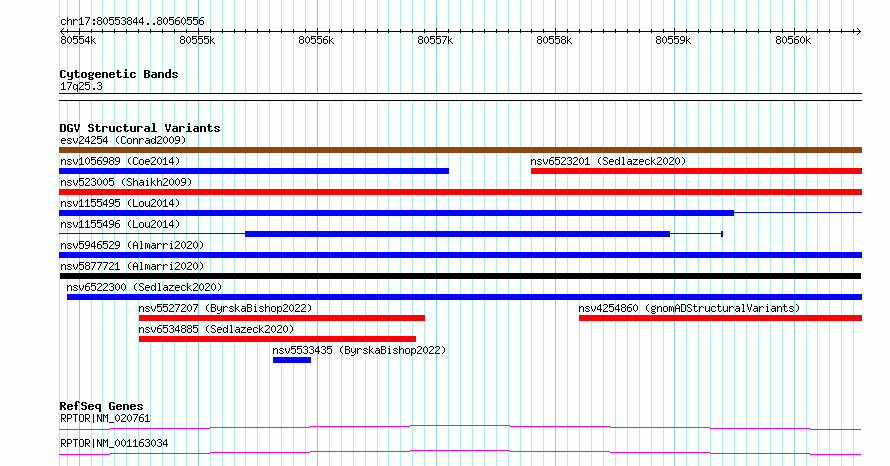Open nsv5527207 (ByrskaBishop2022) variant label
This screenshot has width=890, height=466.
(x=225, y=308)
